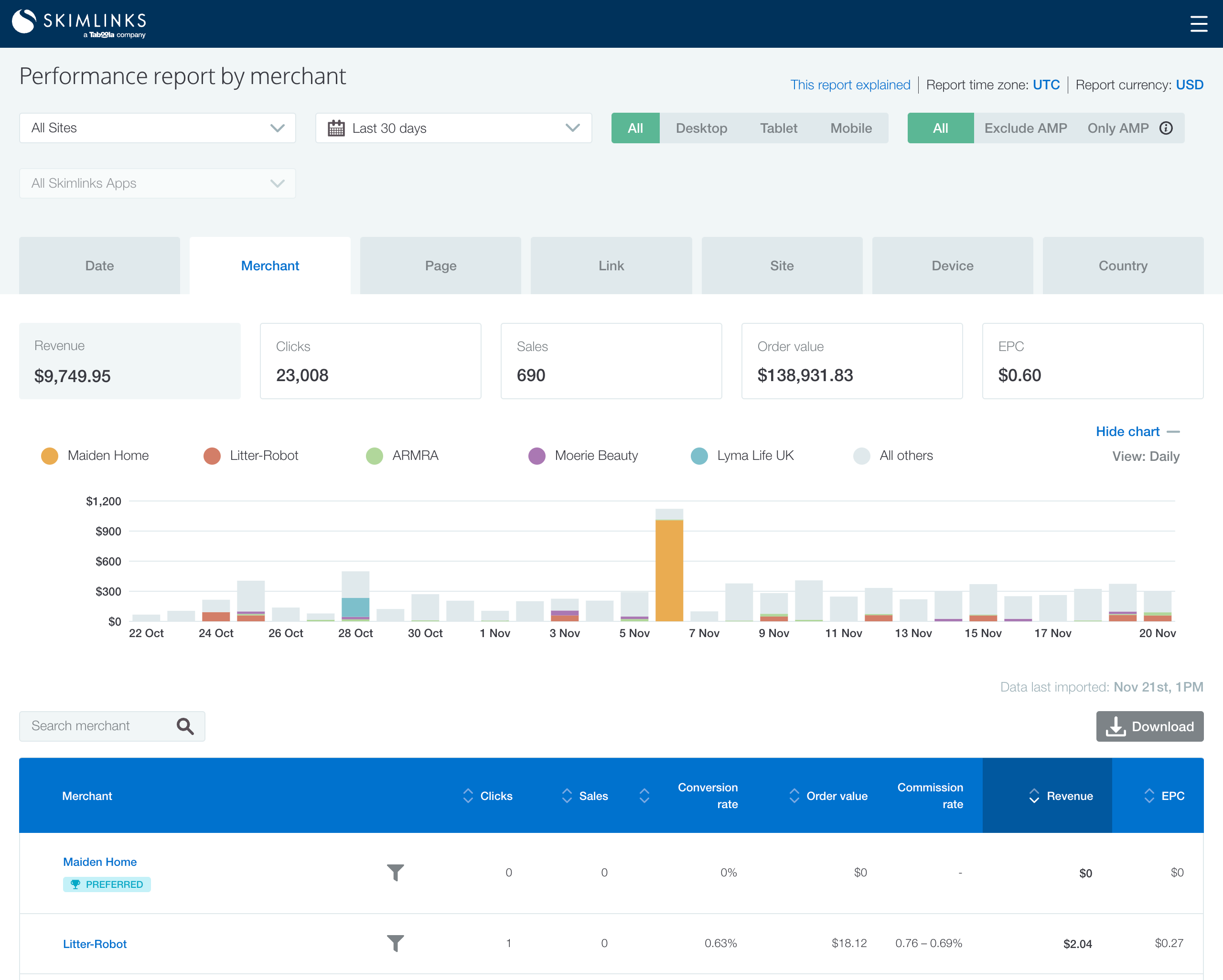Click the Skimlinks logo
Image resolution: width=1223 pixels, height=980 pixels.
tap(79, 23)
